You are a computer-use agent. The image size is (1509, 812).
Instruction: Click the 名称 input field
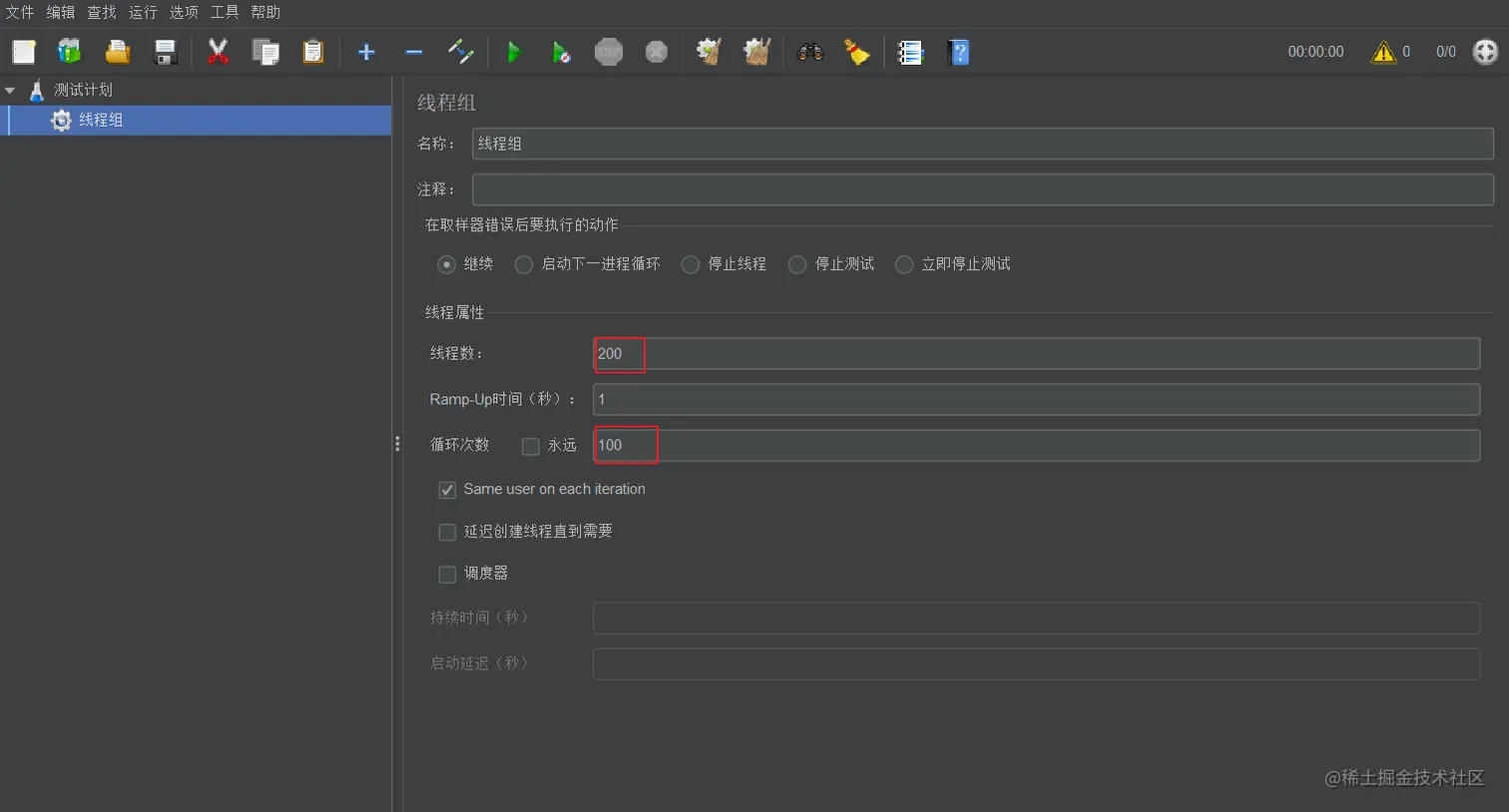pyautogui.click(x=983, y=144)
